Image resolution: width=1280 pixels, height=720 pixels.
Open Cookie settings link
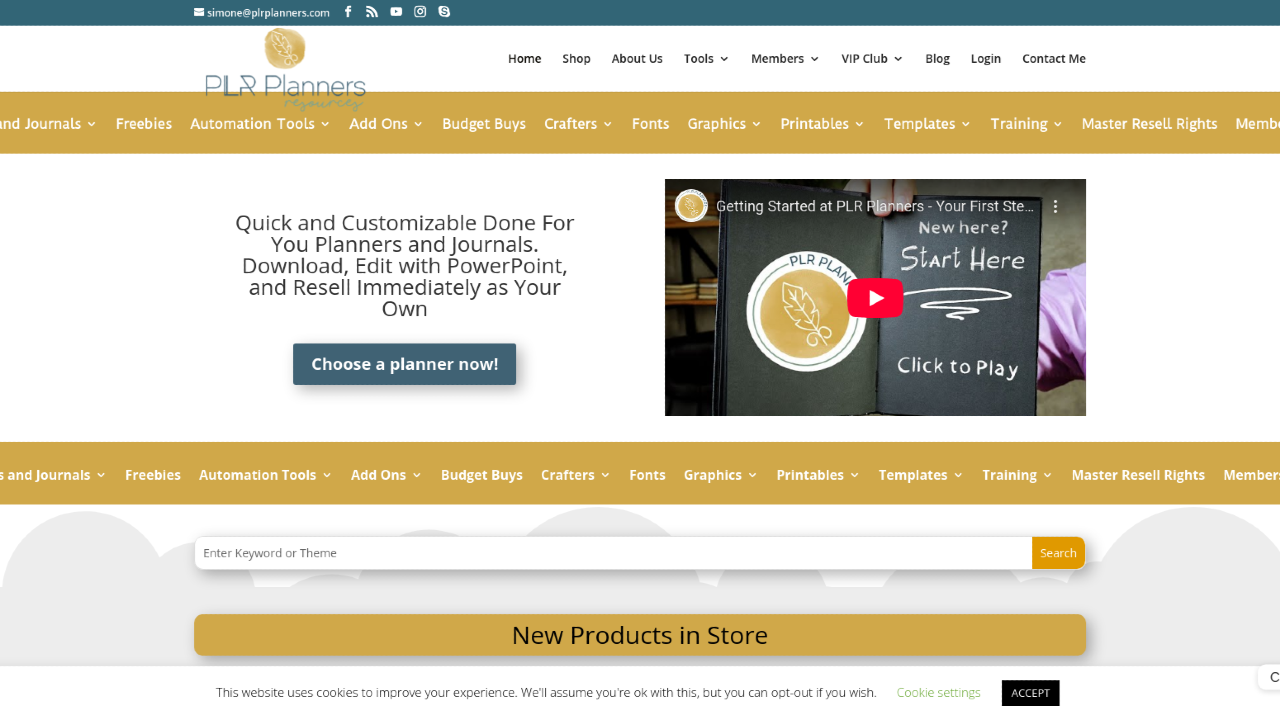tap(938, 693)
